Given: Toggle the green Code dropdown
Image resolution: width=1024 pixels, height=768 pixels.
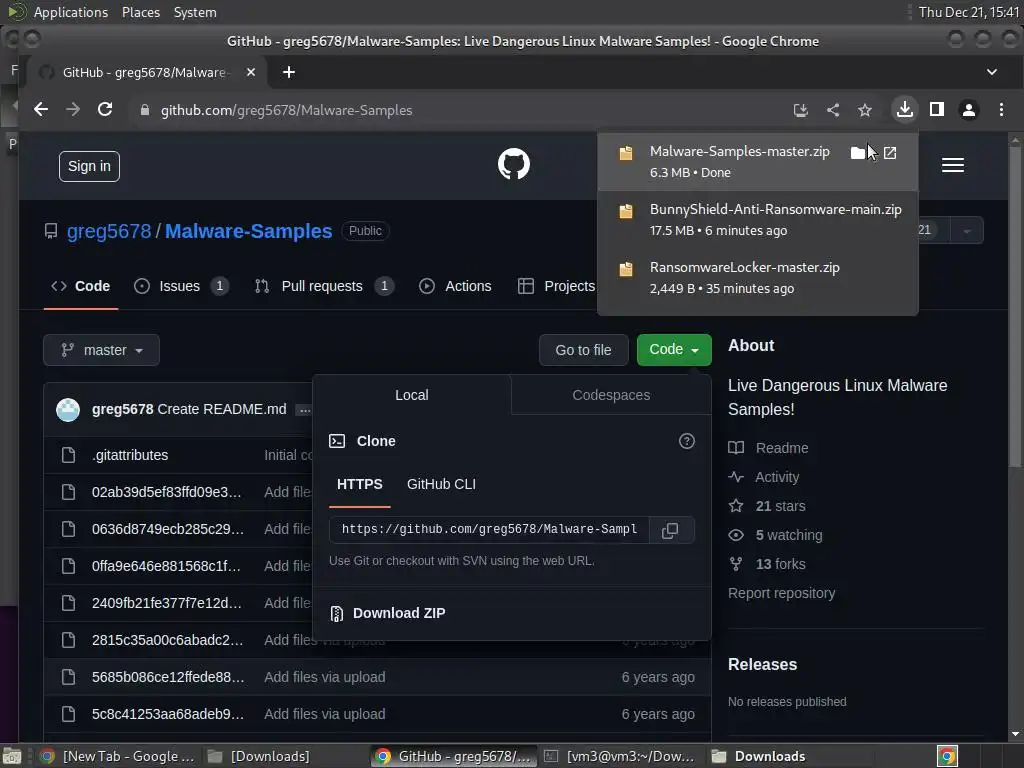Looking at the screenshot, I should [673, 349].
